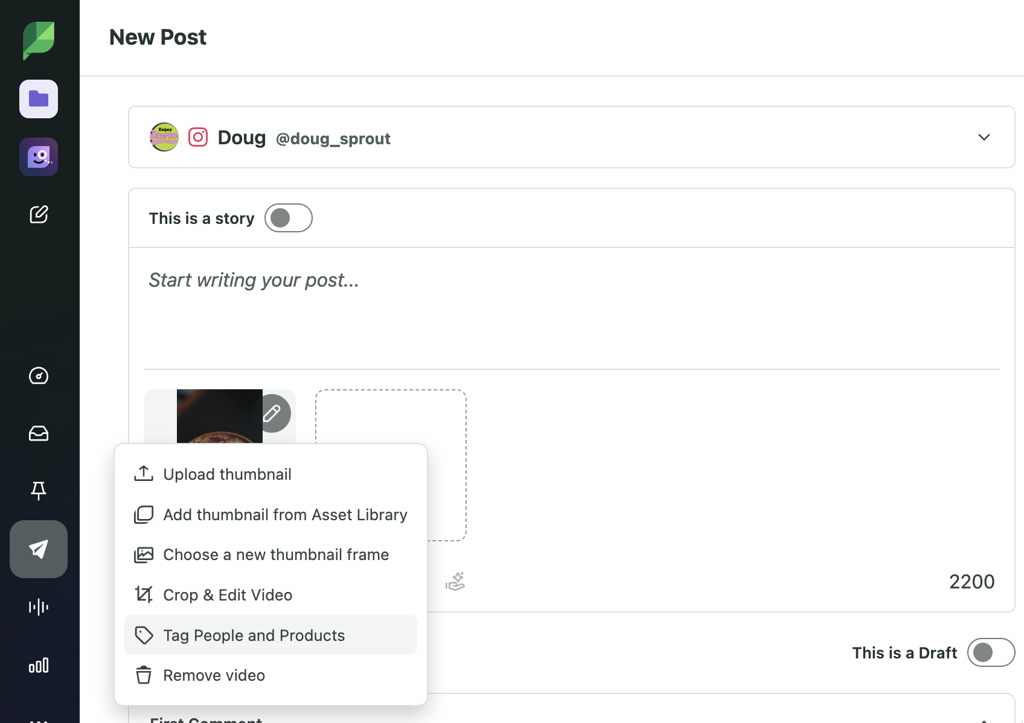
Task: Click the pin icon in sidebar
Action: (39, 490)
